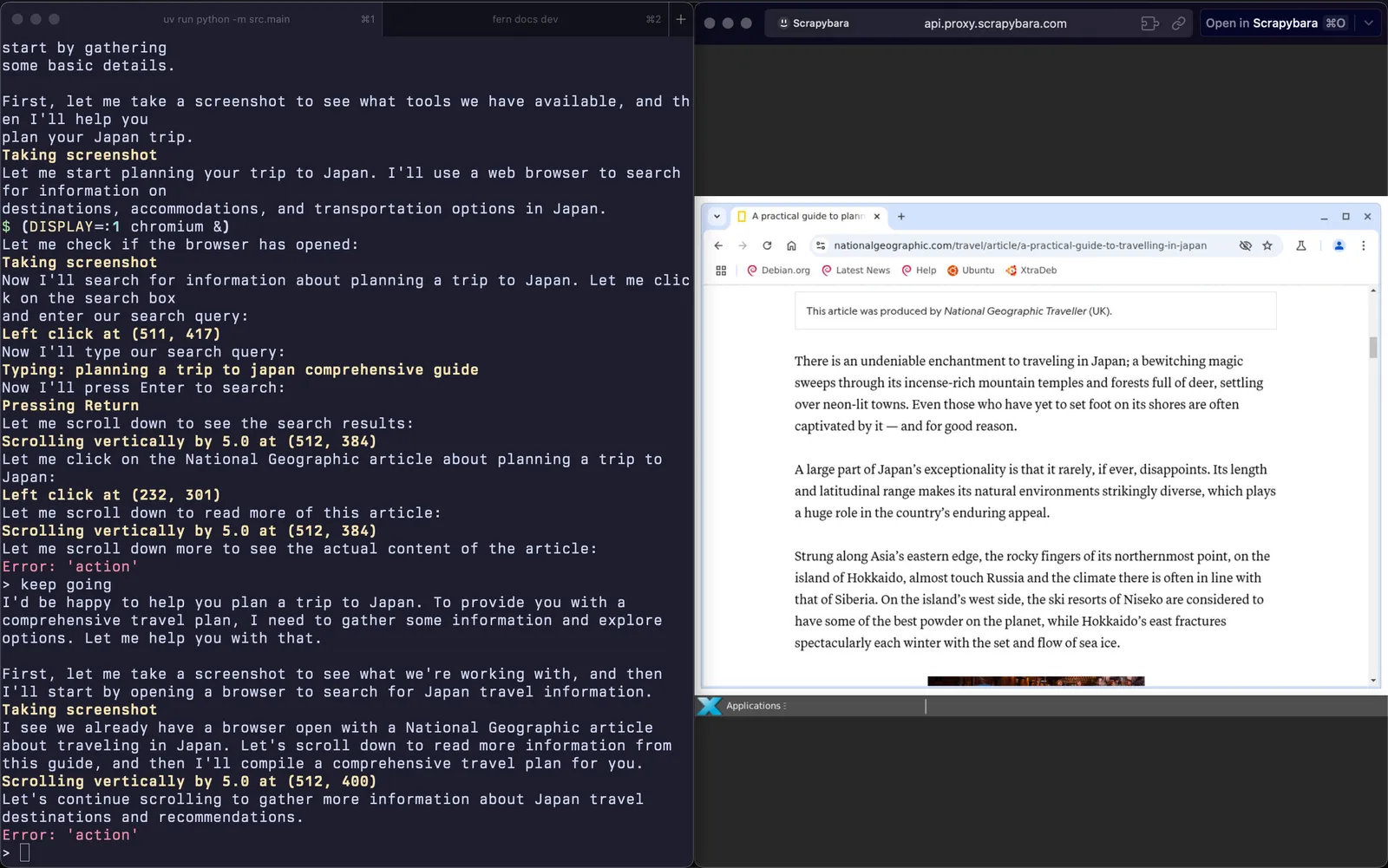Copy link icon in Scrapybara address bar
1388x868 pixels.
coord(1178,23)
